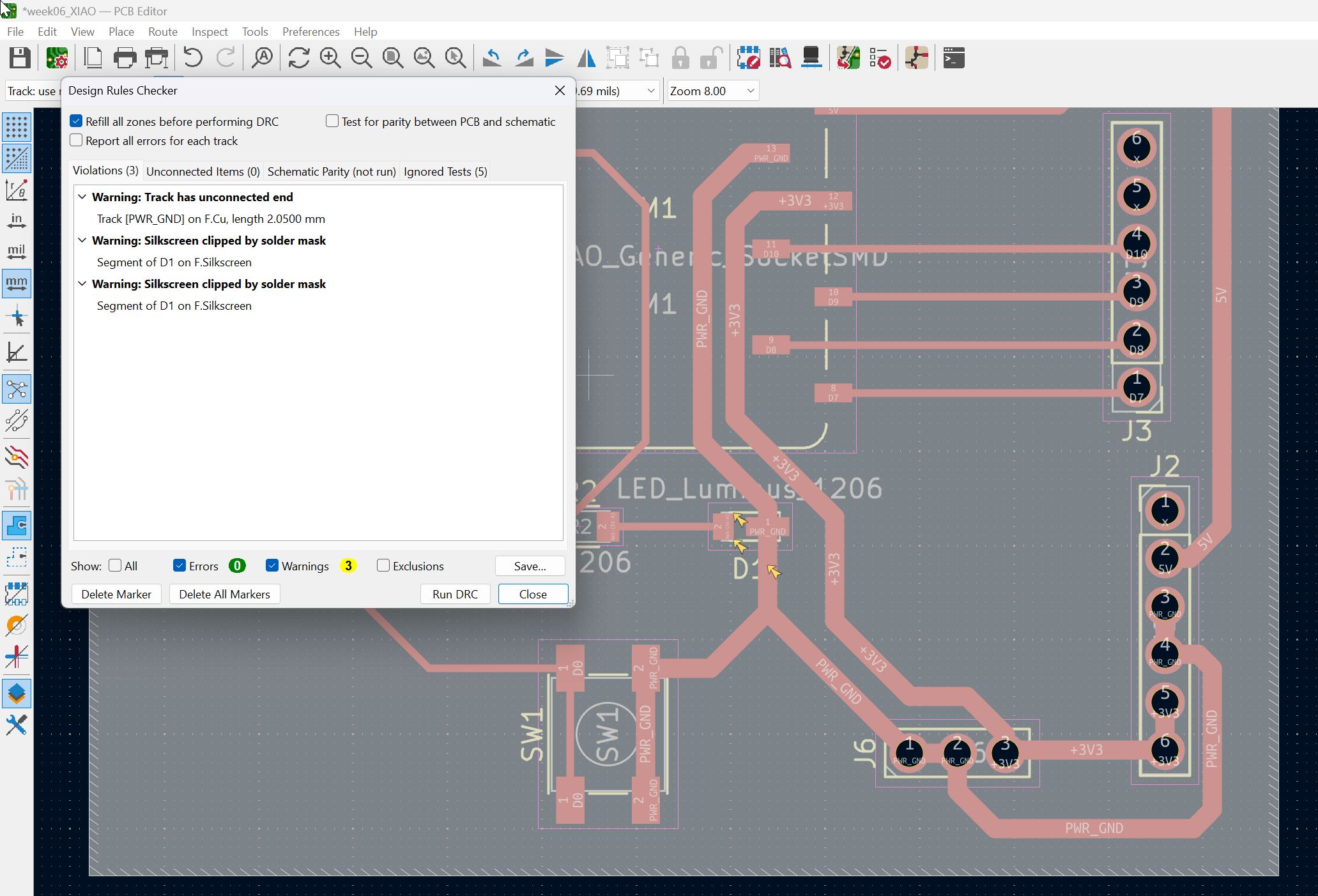
Task: Click the Print icon
Action: [125, 58]
